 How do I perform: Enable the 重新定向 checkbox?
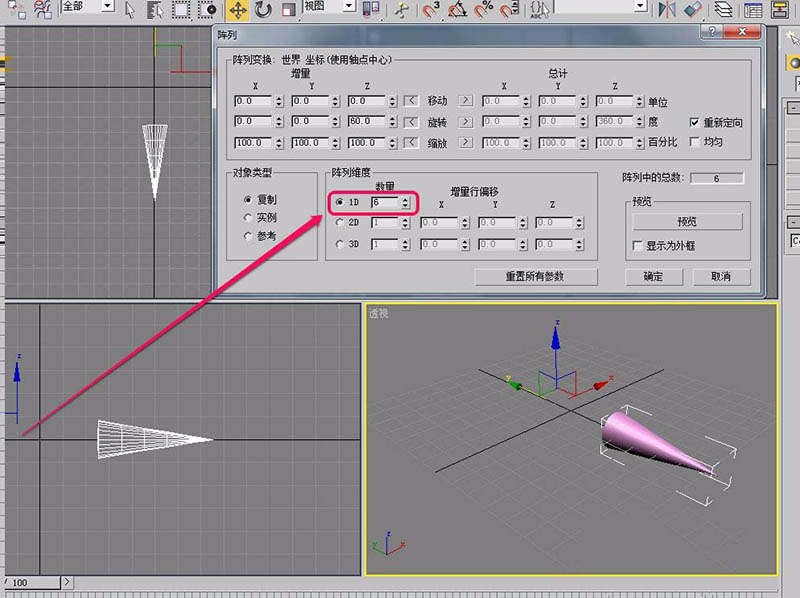[x=695, y=122]
